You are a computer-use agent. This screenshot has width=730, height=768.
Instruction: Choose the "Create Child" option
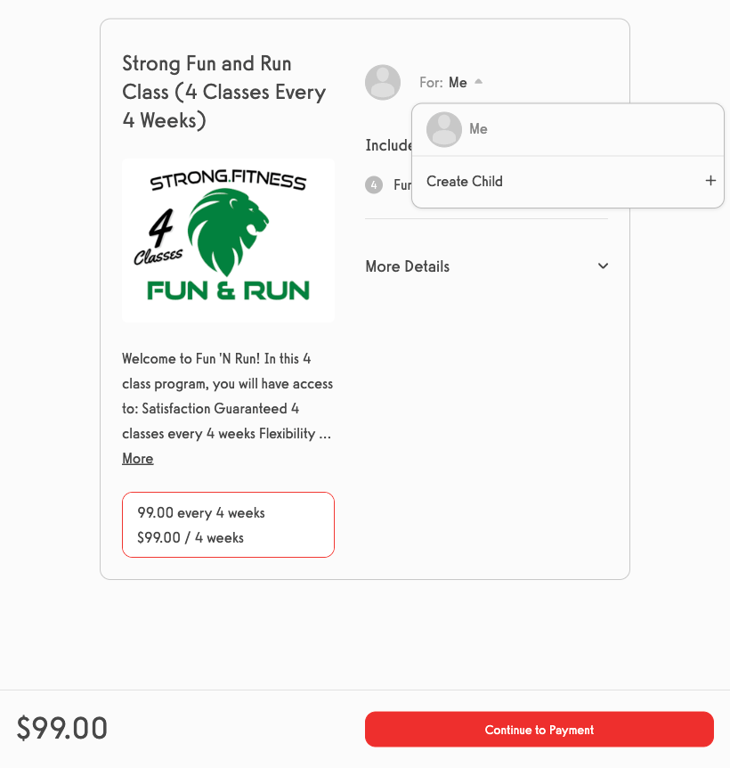pyautogui.click(x=465, y=181)
